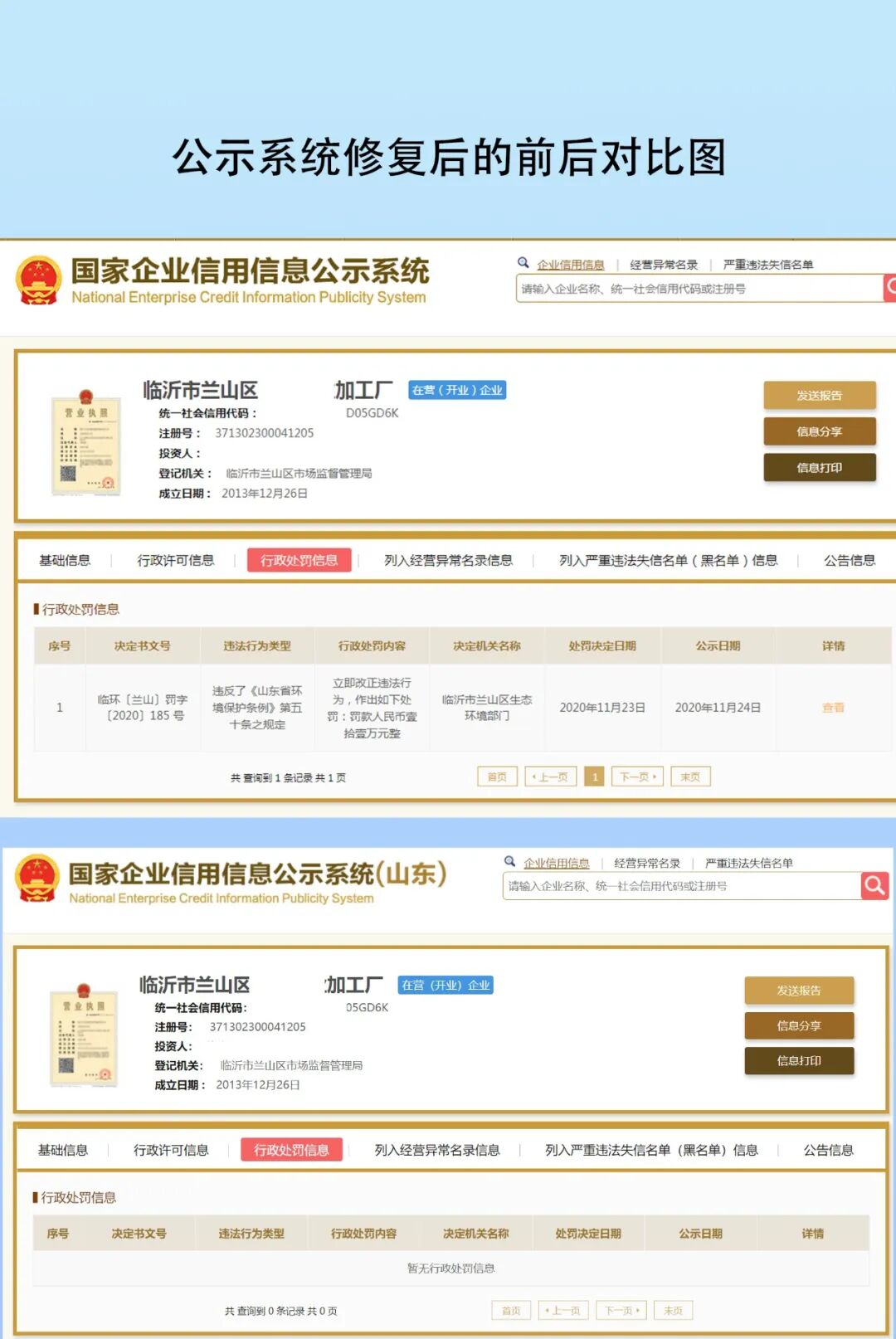Screen dimensions: 896x1339
Task: Click 信息打印 button in upper panel
Action: tap(820, 468)
